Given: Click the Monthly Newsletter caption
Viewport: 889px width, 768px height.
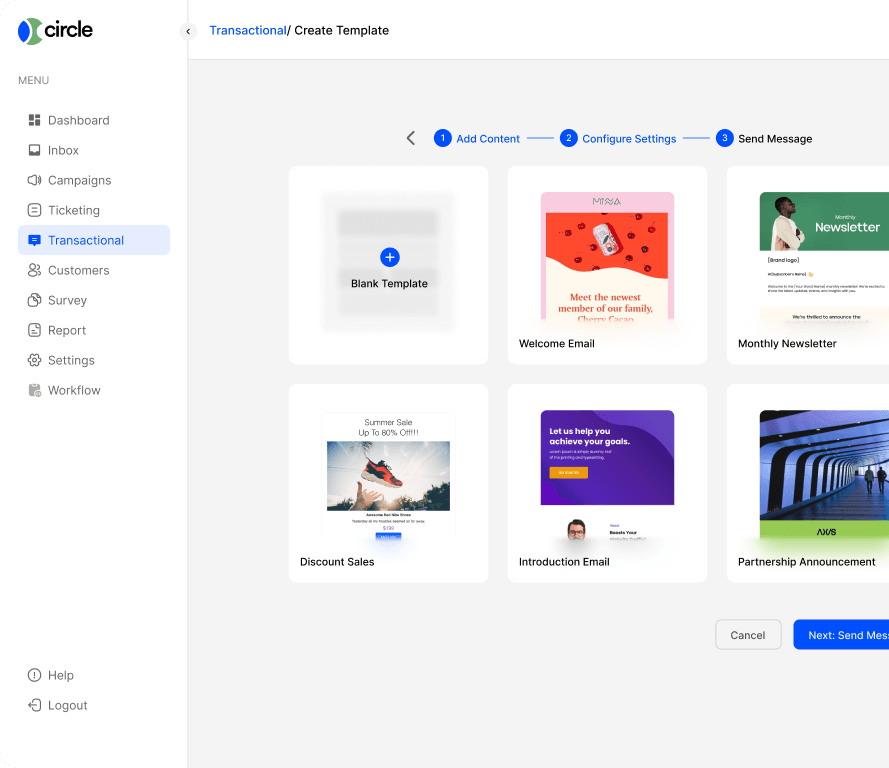Looking at the screenshot, I should [x=787, y=343].
